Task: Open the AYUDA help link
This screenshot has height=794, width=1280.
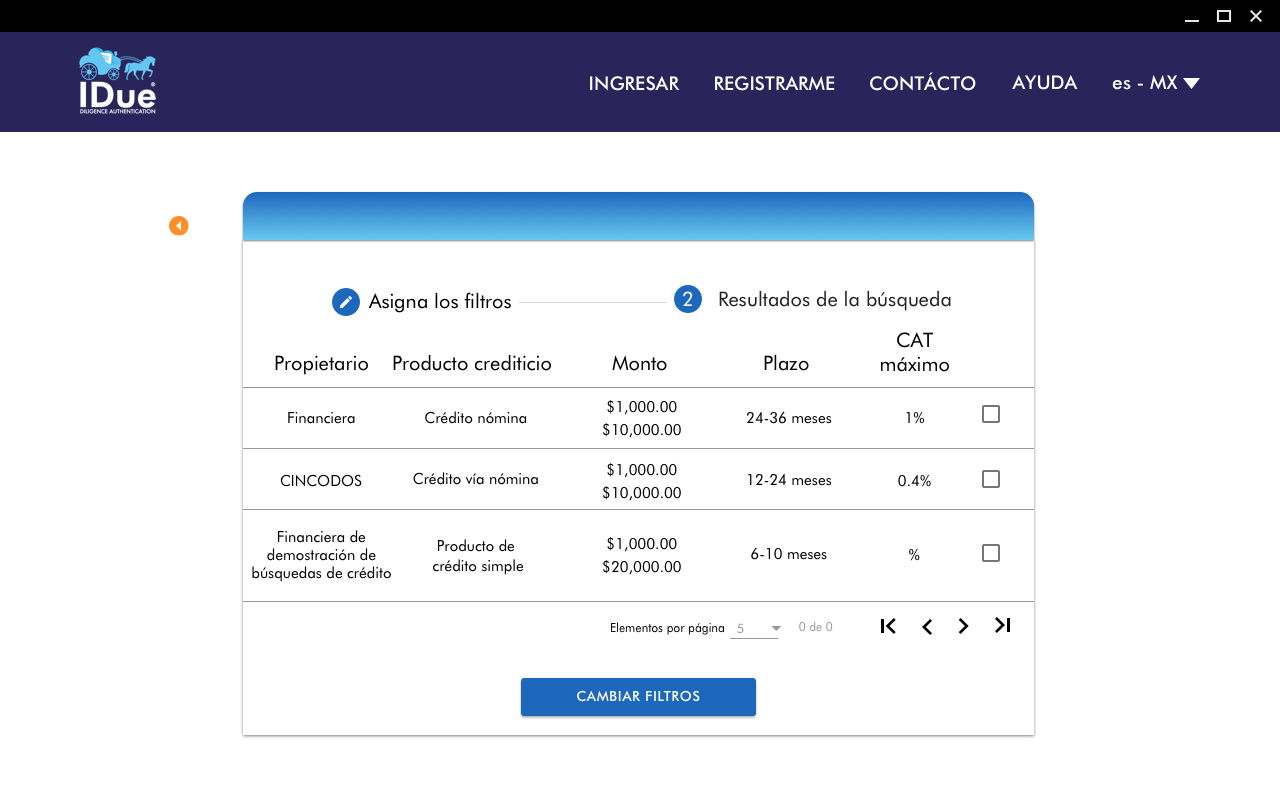Action: pos(1044,82)
